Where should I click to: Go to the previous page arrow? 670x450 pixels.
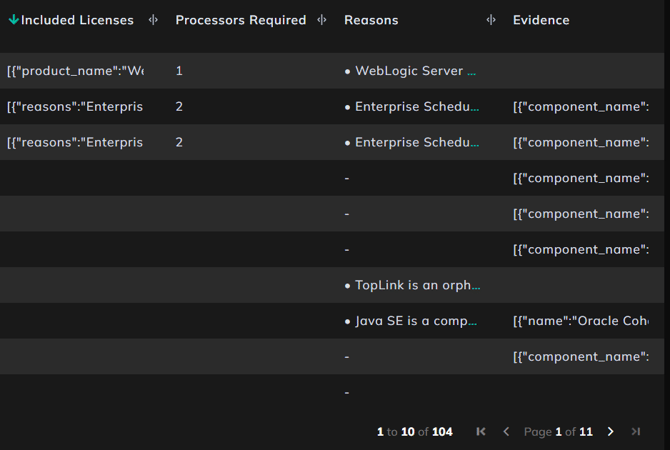click(506, 432)
